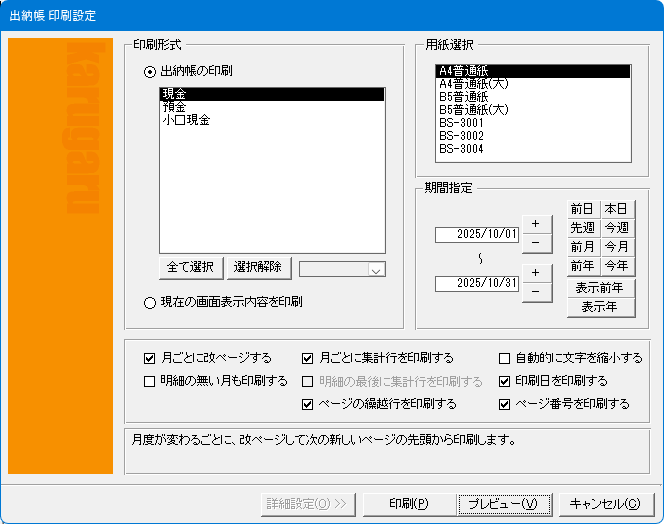Set period to 今月 quick button

pyautogui.click(x=616, y=247)
